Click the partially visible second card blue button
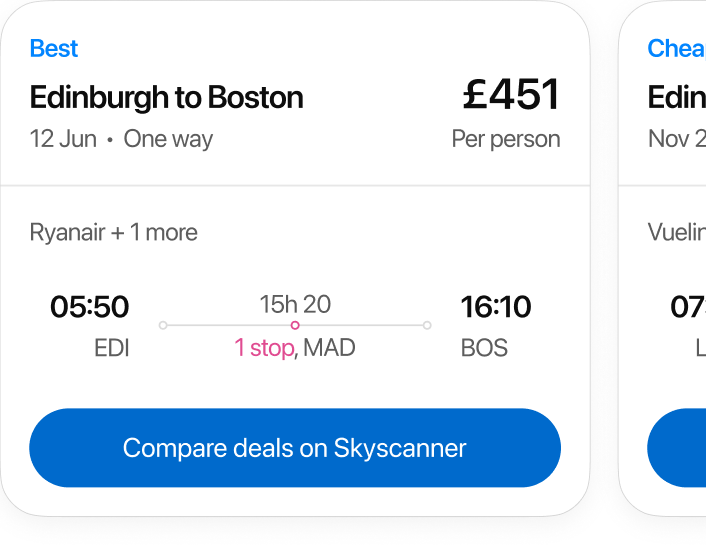This screenshot has width=706, height=549. click(678, 447)
